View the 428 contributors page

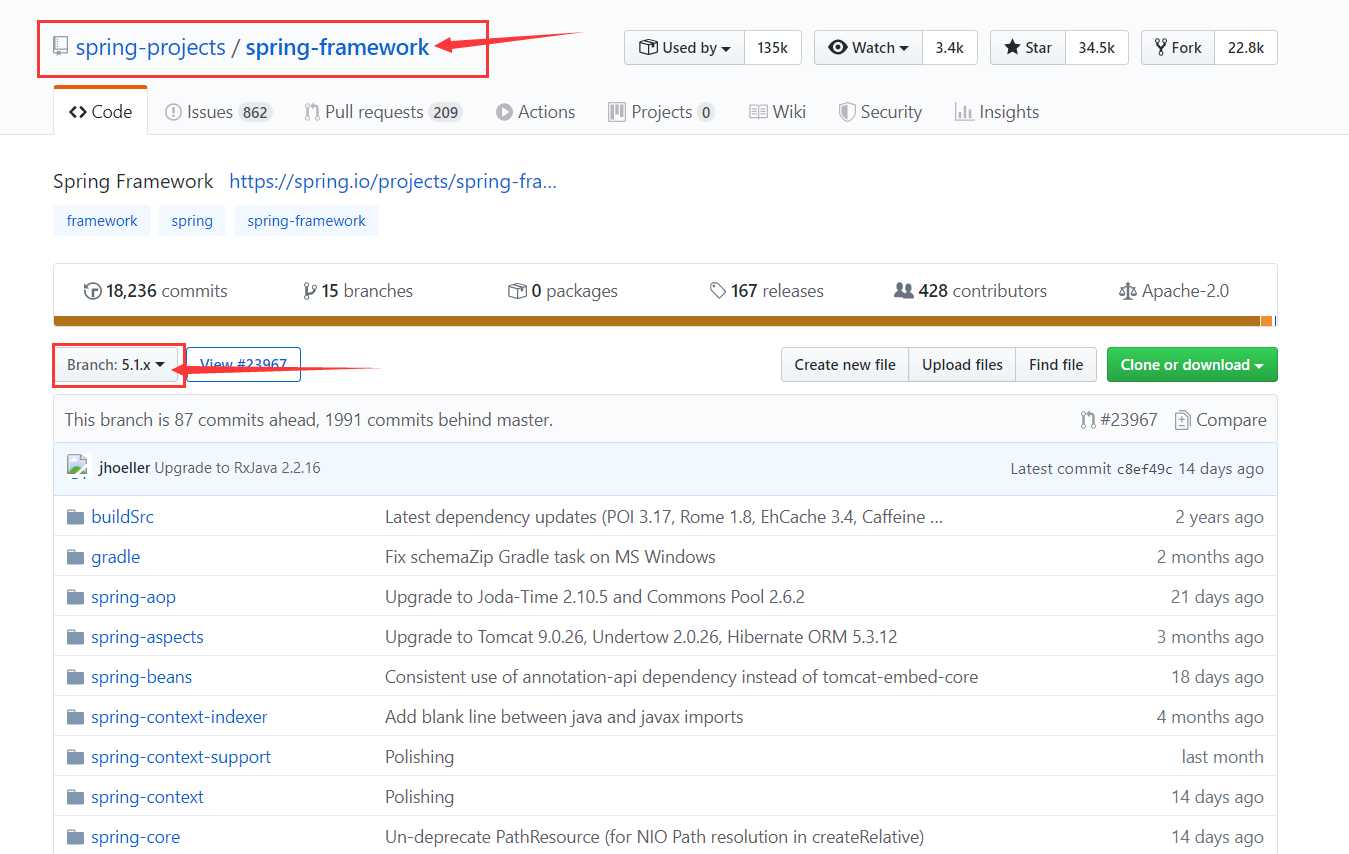(x=970, y=291)
